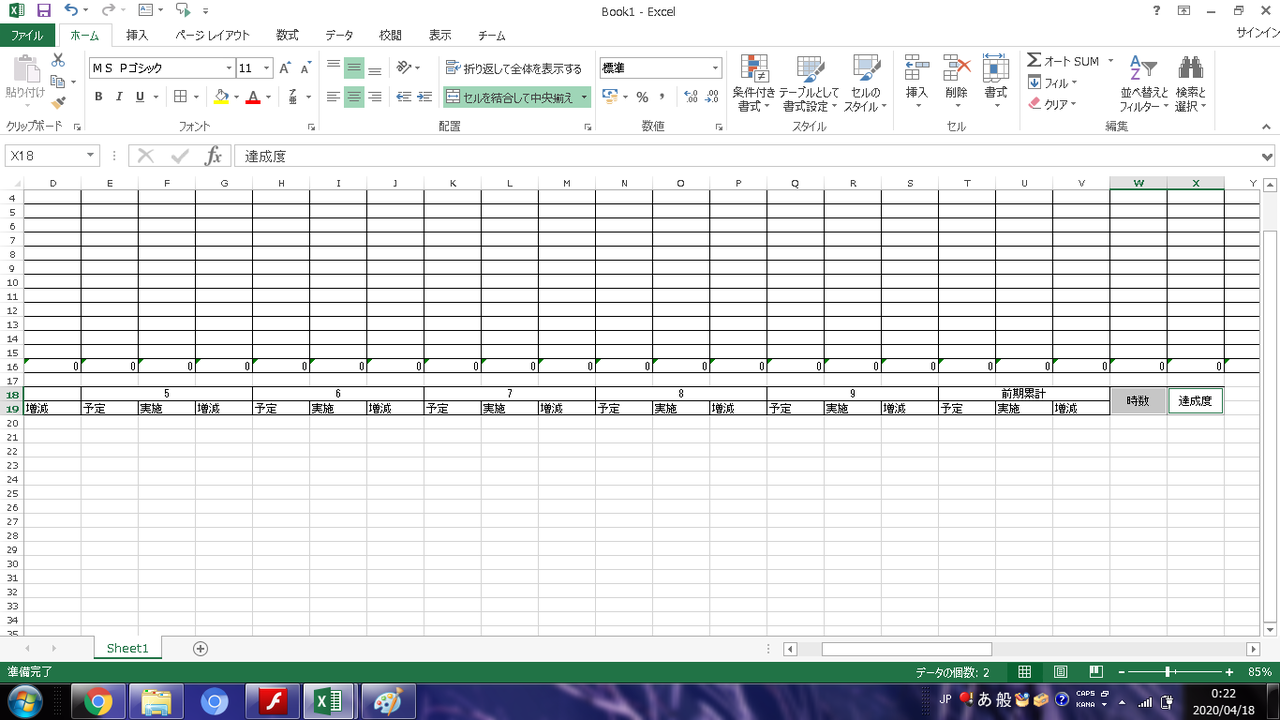Viewport: 1280px width, 720px height.
Task: Toggle bottom vertical alignment
Action: (375, 68)
